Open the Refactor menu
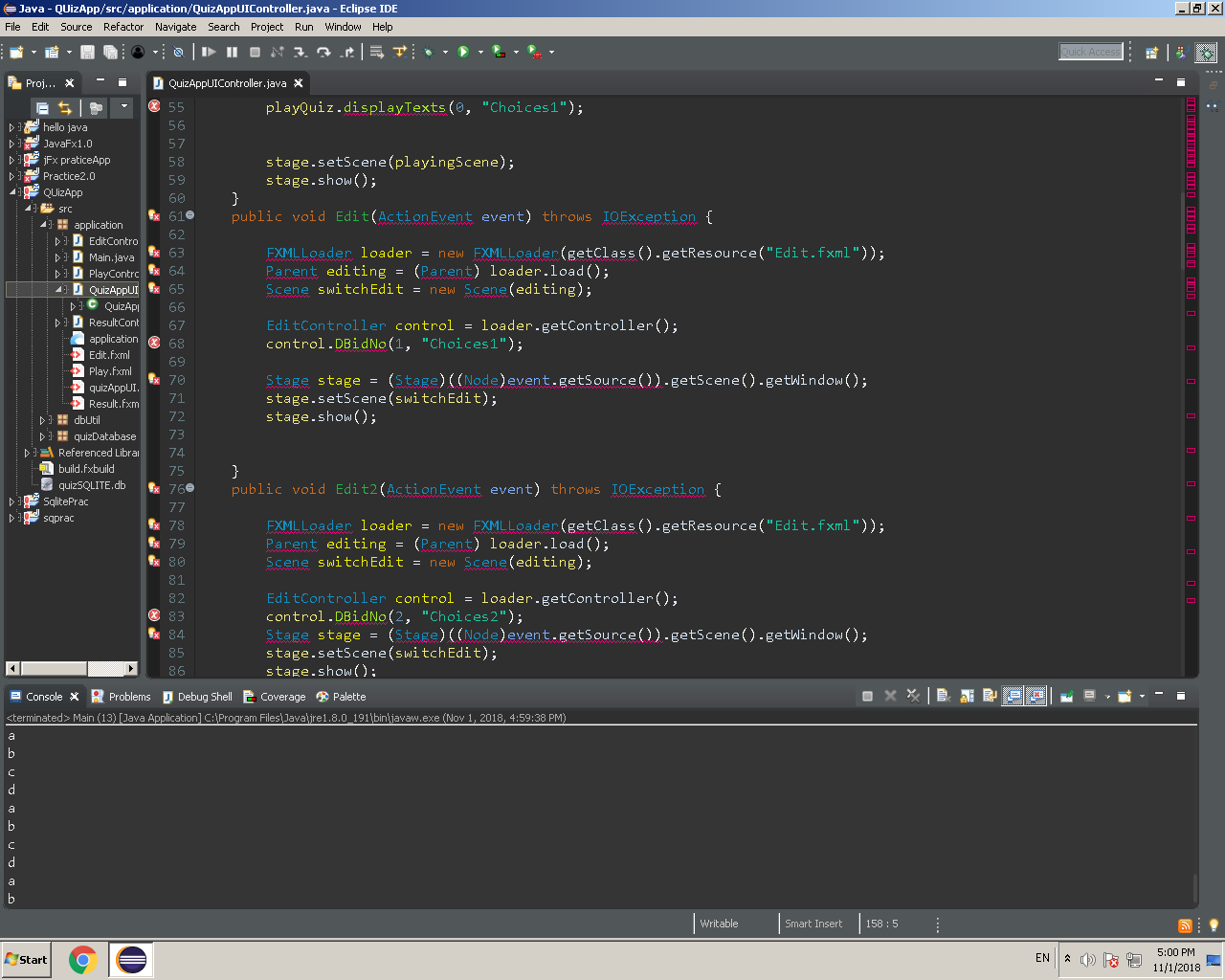This screenshot has height=980, width=1225. pos(122,27)
